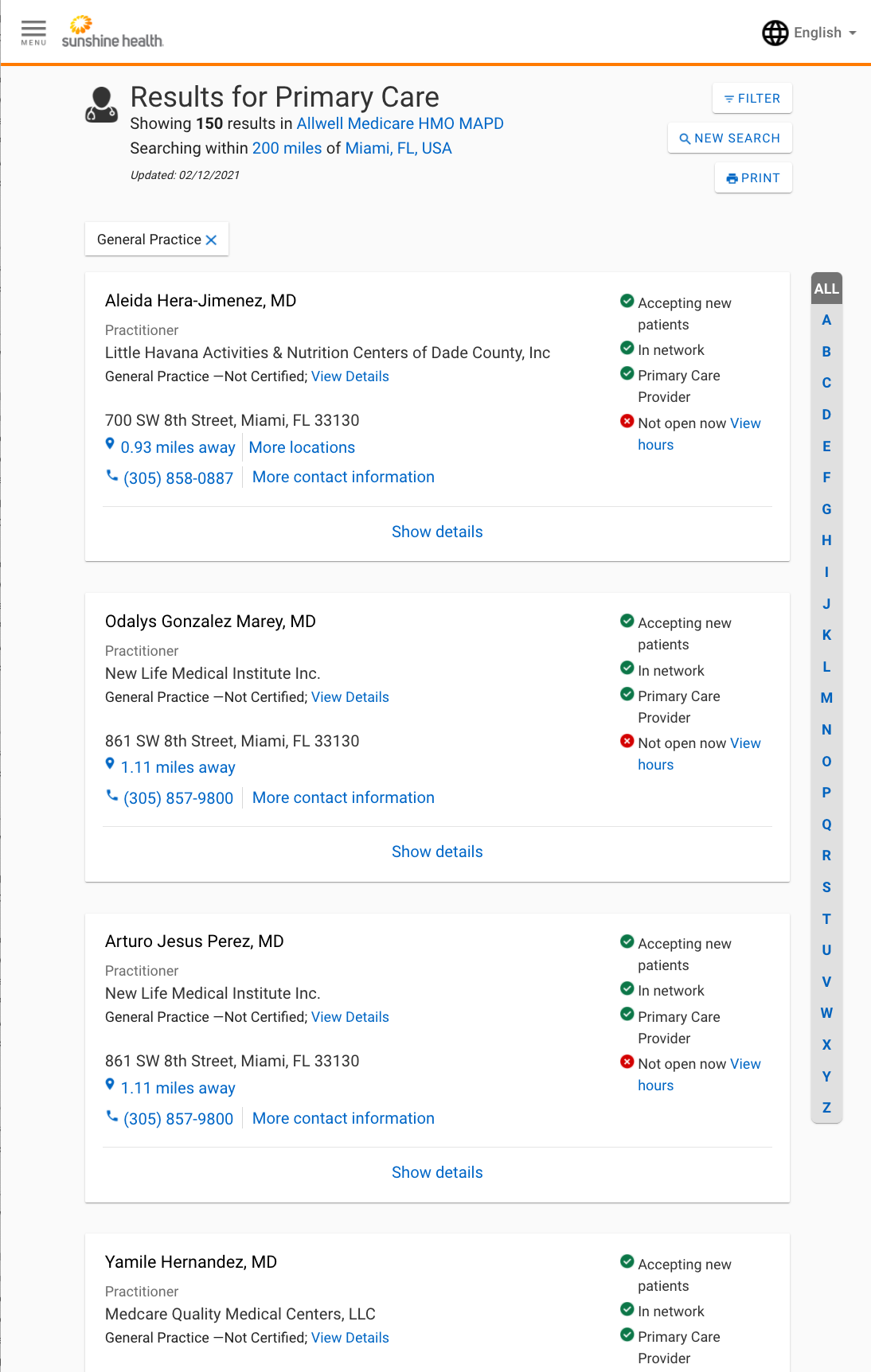This screenshot has height=1372, width=871.
Task: Show details for Aleida Hera-Jimenez
Action: point(437,532)
